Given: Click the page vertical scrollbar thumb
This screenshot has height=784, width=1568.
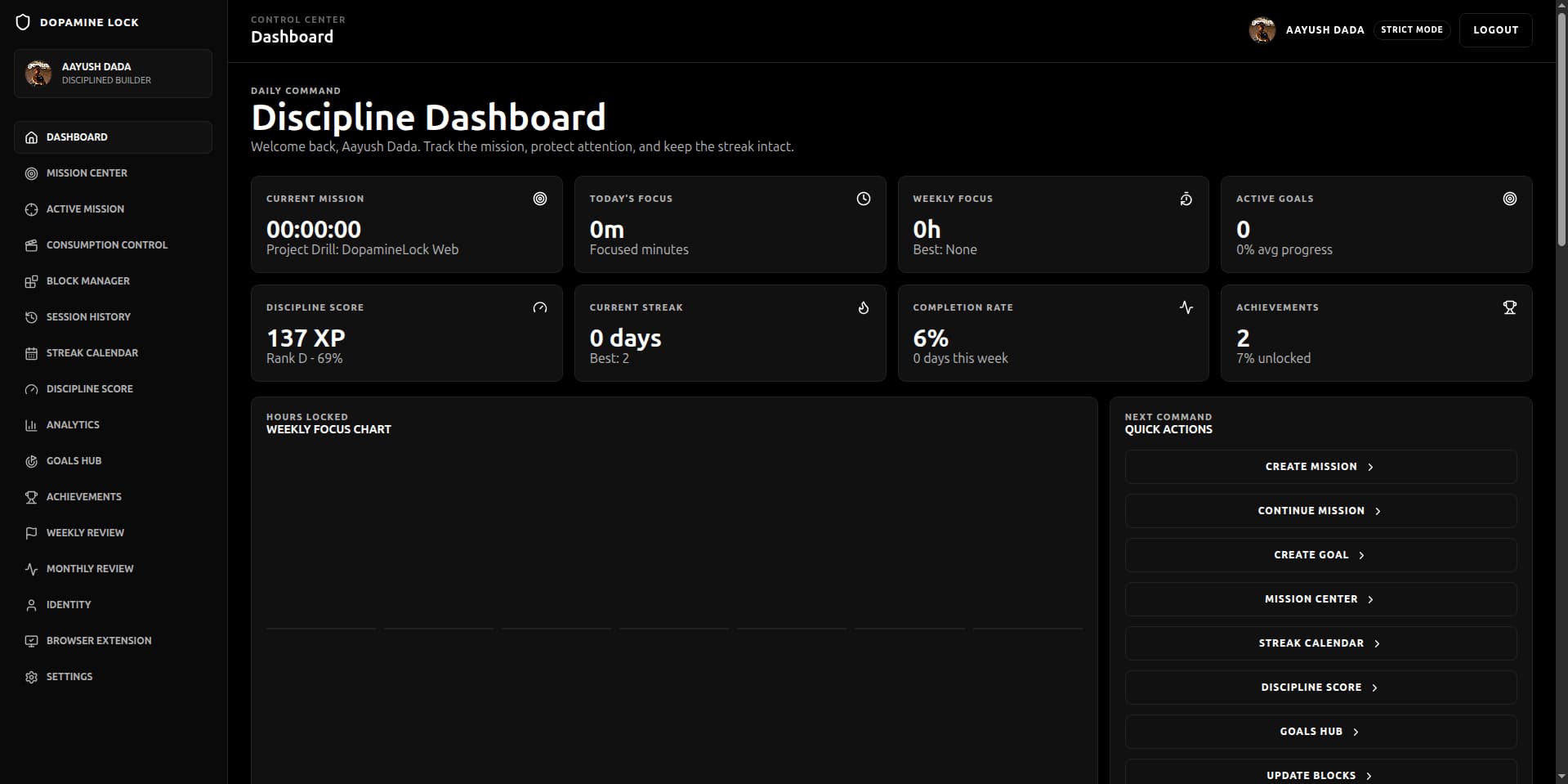Looking at the screenshot, I should 1561,131.
